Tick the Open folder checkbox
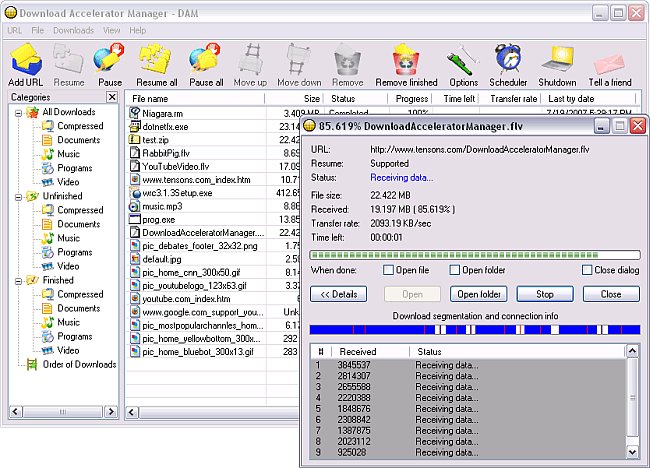 pos(454,271)
